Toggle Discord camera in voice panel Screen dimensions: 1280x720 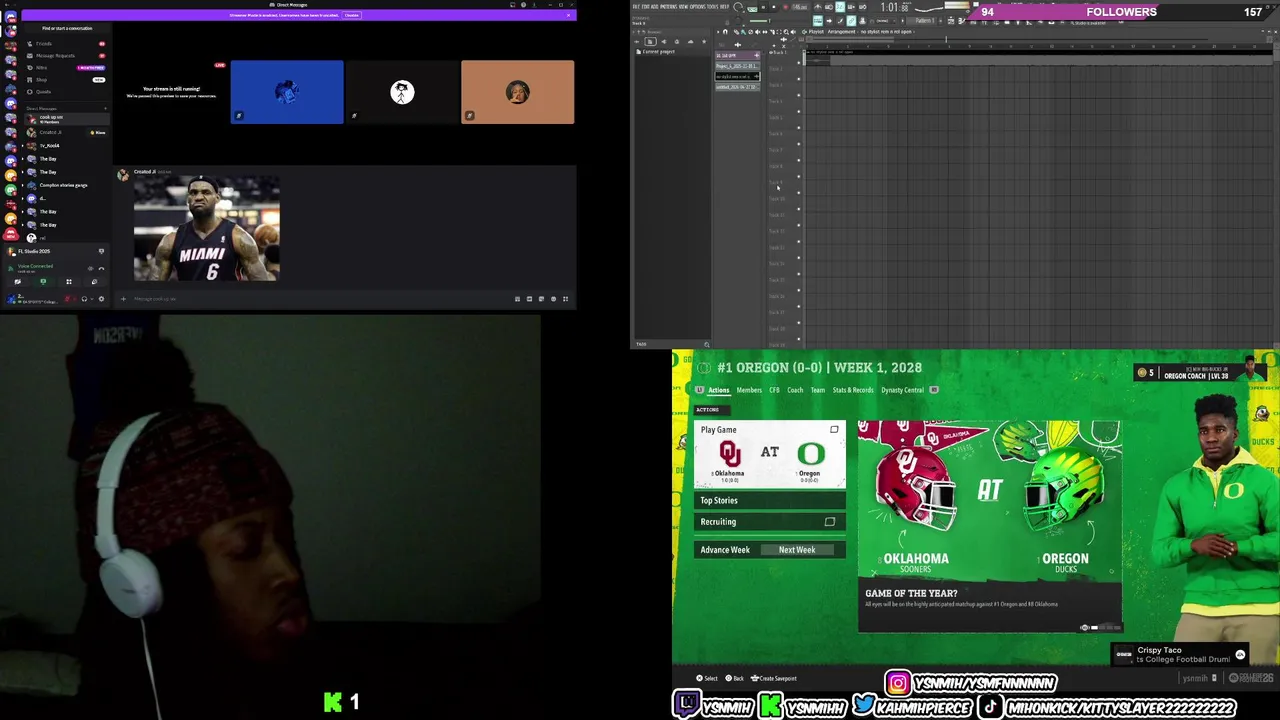coord(18,282)
